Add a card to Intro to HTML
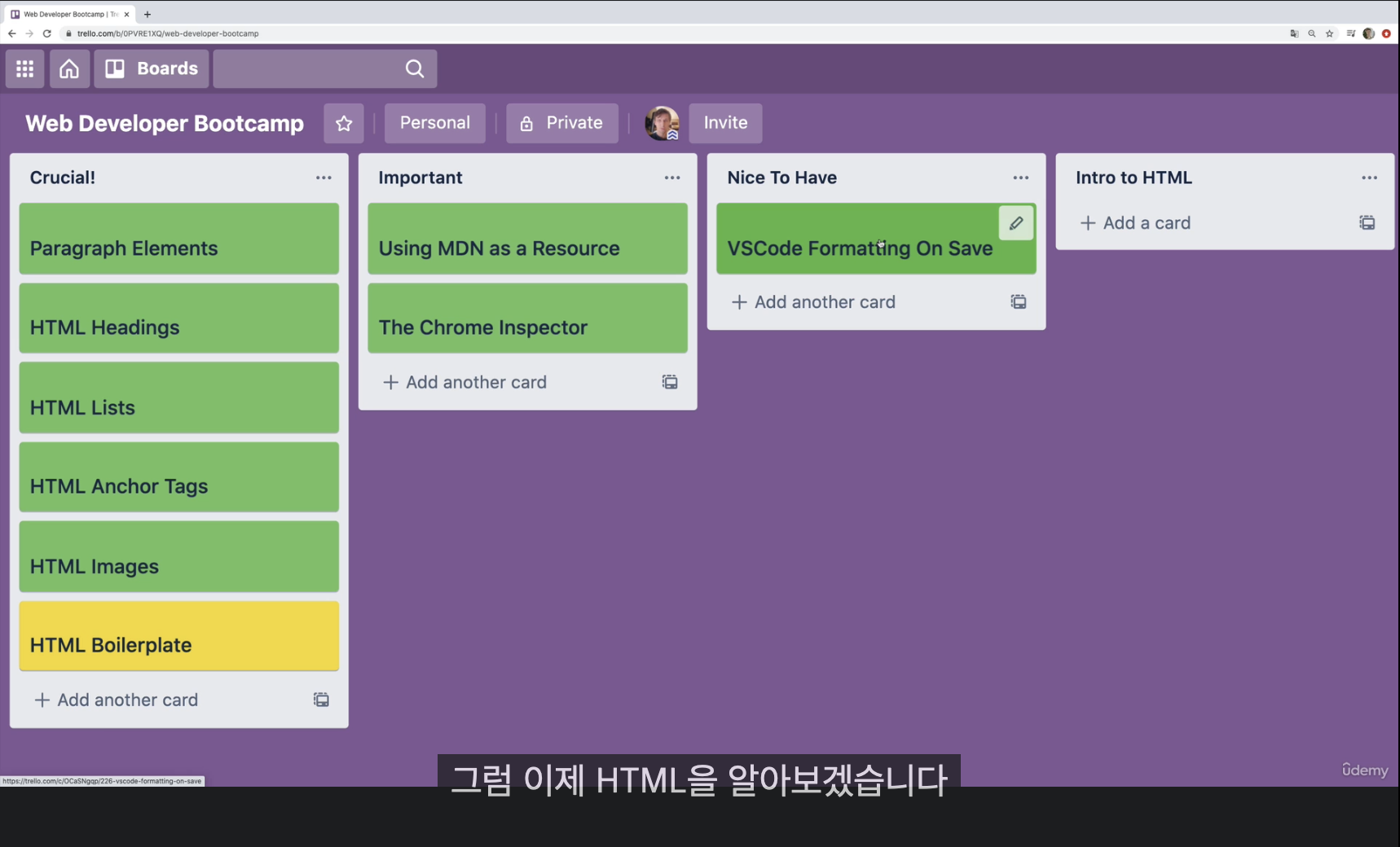The width and height of the screenshot is (1400, 847). pyautogui.click(x=1135, y=223)
